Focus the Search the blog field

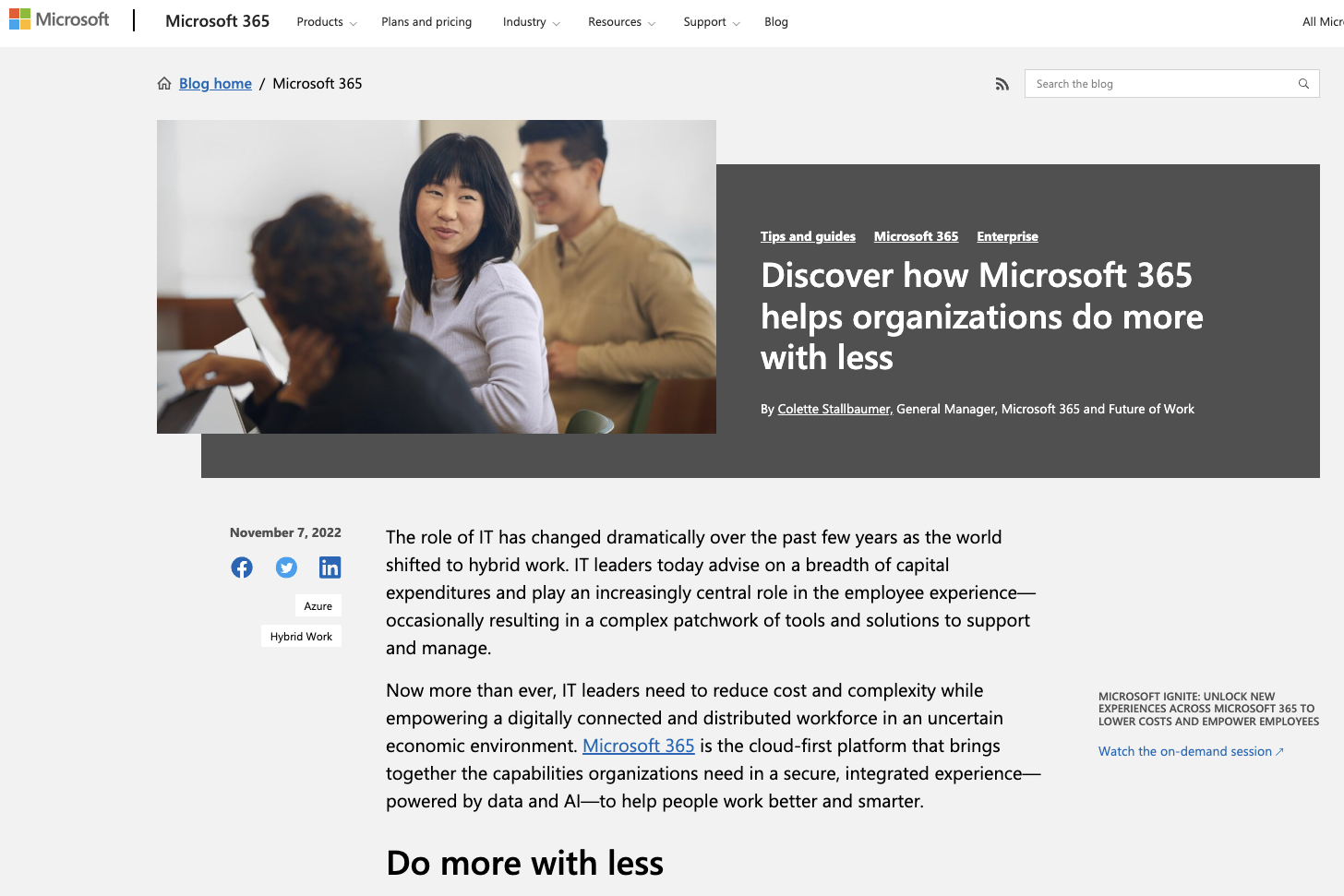click(x=1172, y=84)
